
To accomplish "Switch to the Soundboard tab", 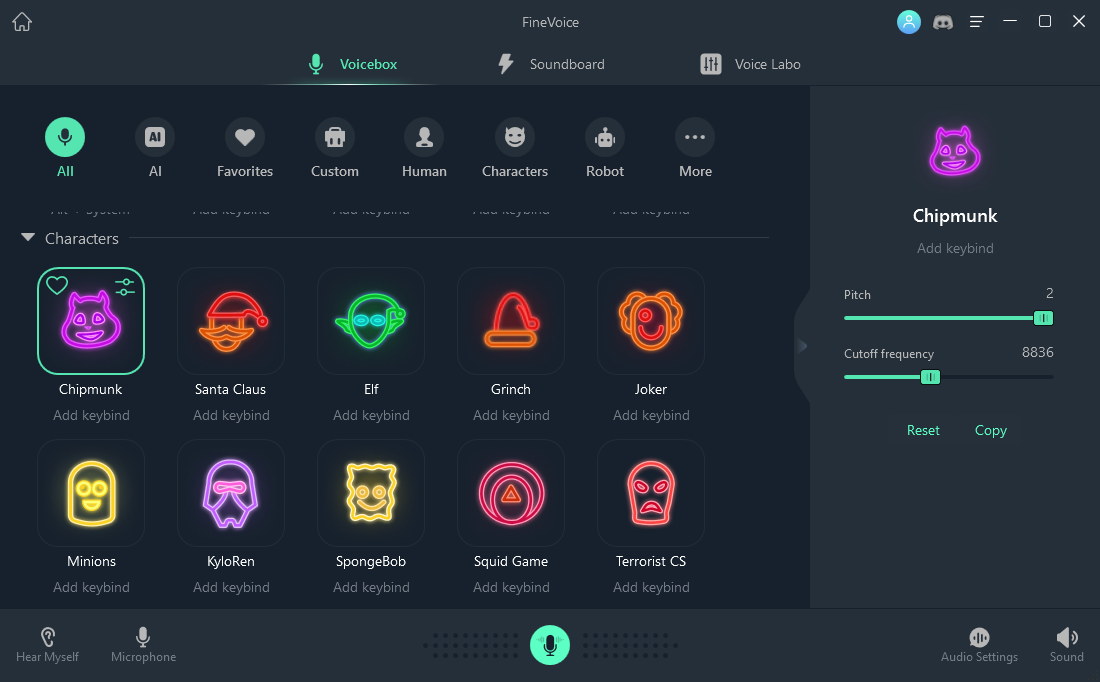I will tap(551, 64).
